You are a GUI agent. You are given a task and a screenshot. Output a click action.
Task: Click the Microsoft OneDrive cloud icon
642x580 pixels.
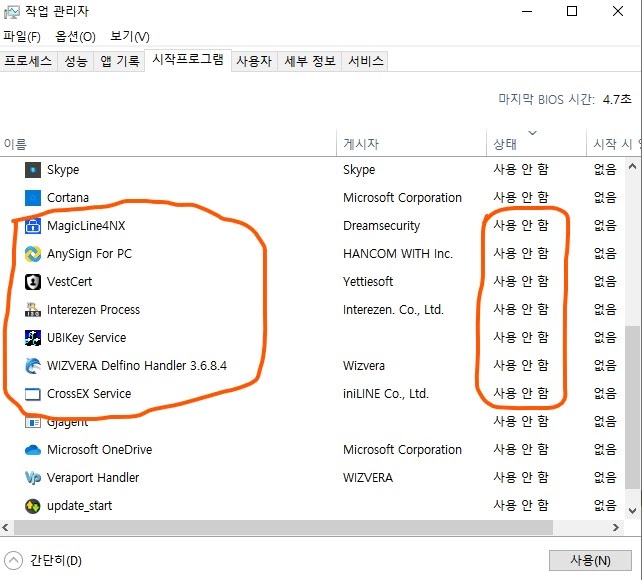click(33, 450)
